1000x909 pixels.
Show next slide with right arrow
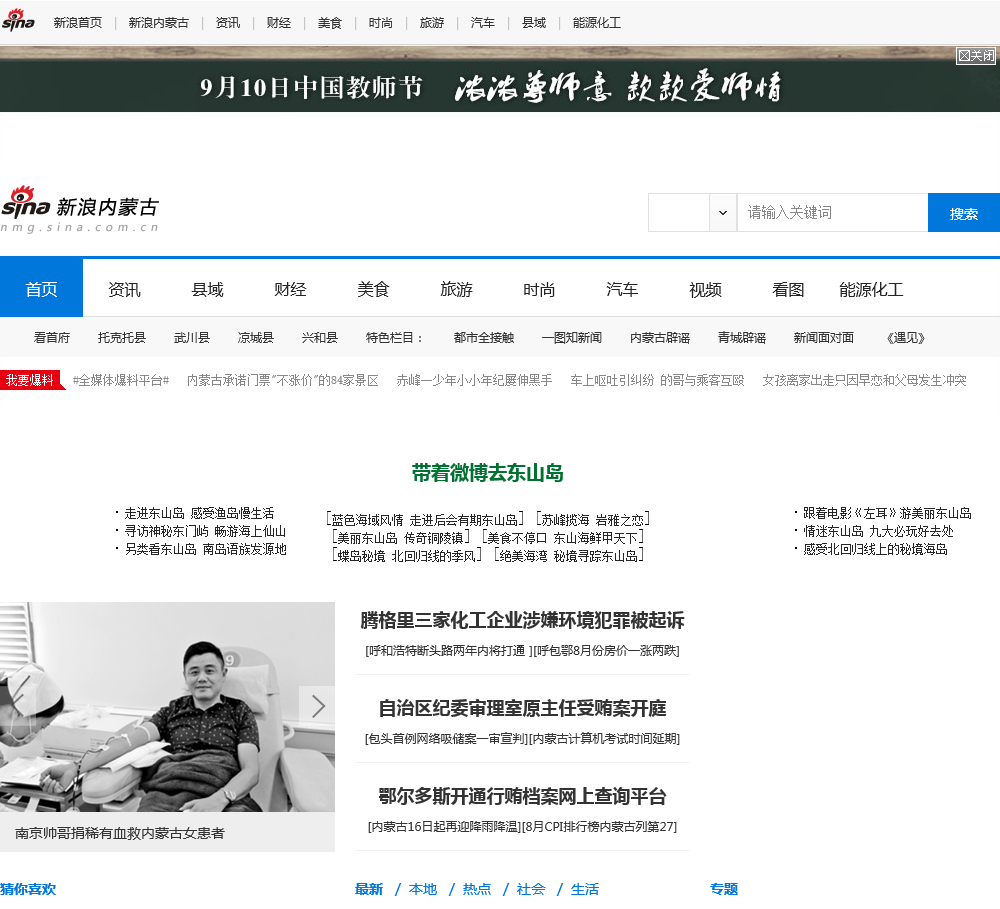click(318, 706)
